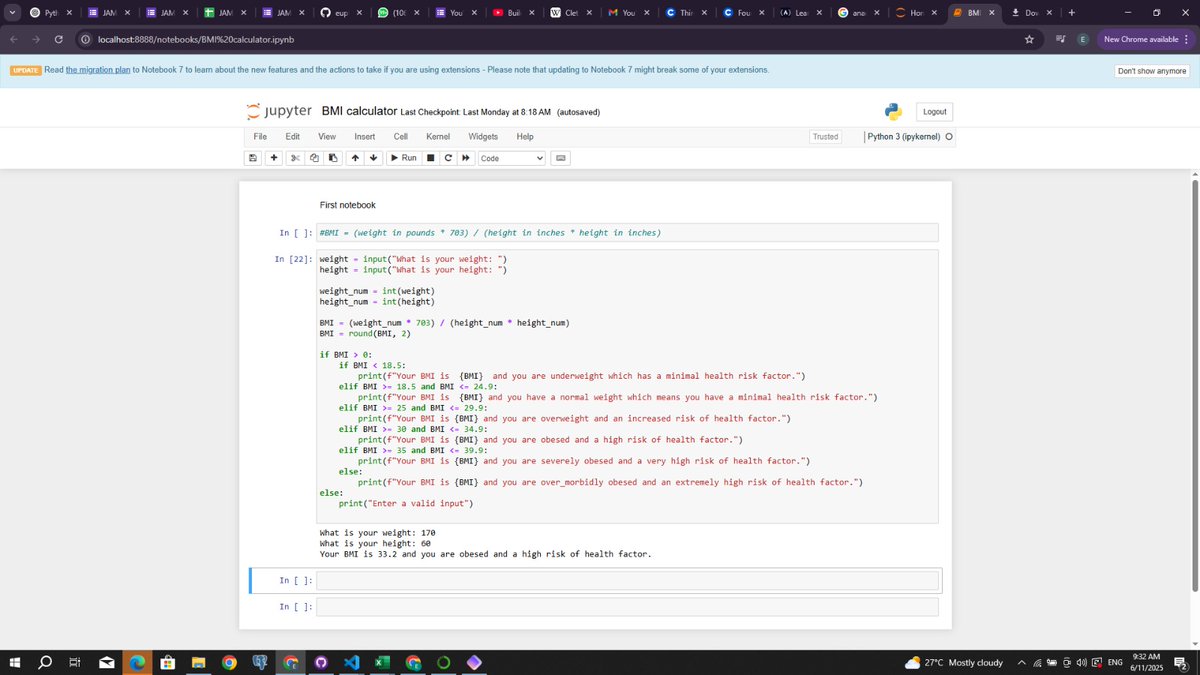Click the Jupyter logo
1200x675 pixels.
(x=279, y=111)
